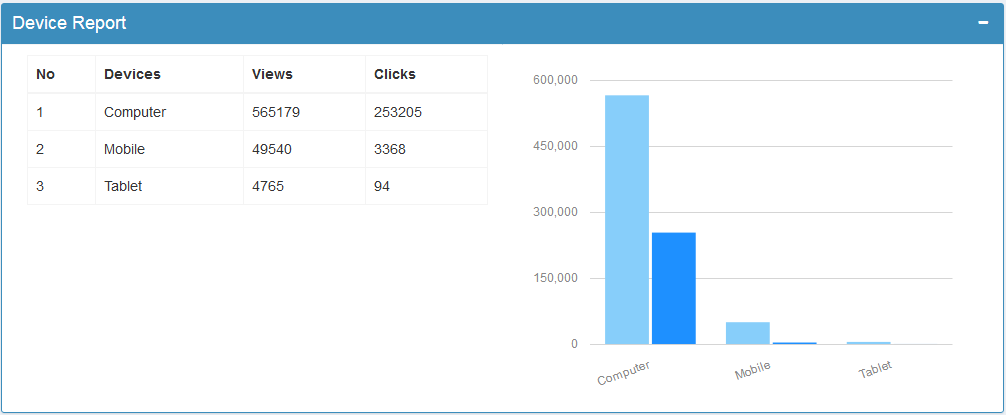Screen dimensions: 1006x415
Task: Click the Device Report panel title
Action: pos(69,23)
